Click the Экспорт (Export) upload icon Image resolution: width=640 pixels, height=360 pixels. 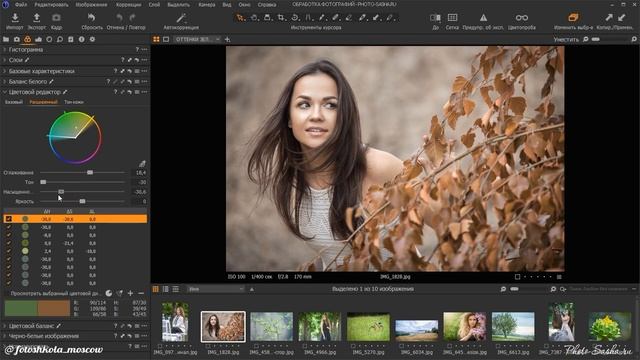(36, 18)
